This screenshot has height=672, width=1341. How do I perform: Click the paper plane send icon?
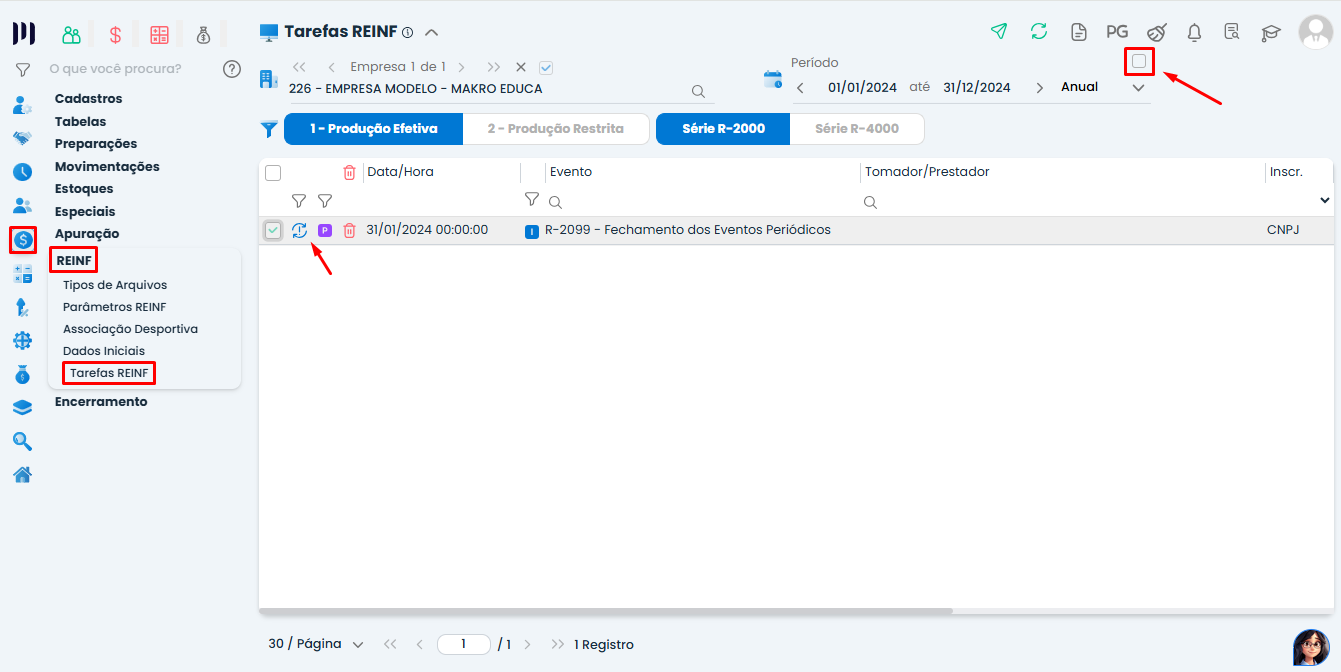[x=998, y=31]
